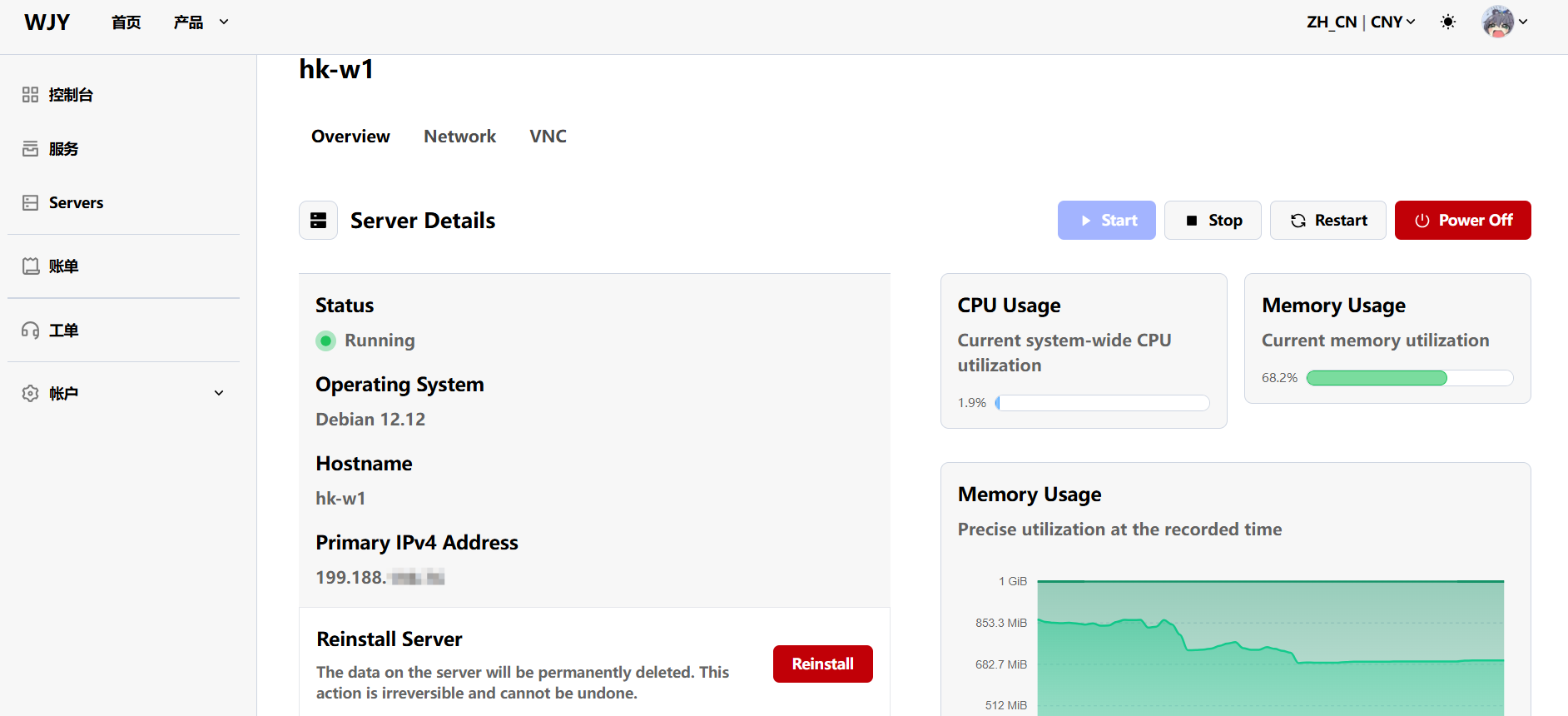1568x716 pixels.
Task: Open the 产品 dropdown menu
Action: click(x=201, y=22)
